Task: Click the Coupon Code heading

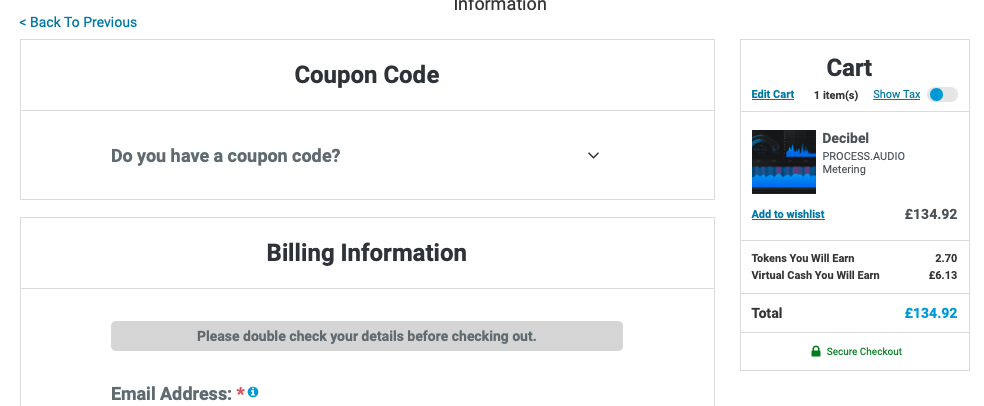Action: click(367, 75)
